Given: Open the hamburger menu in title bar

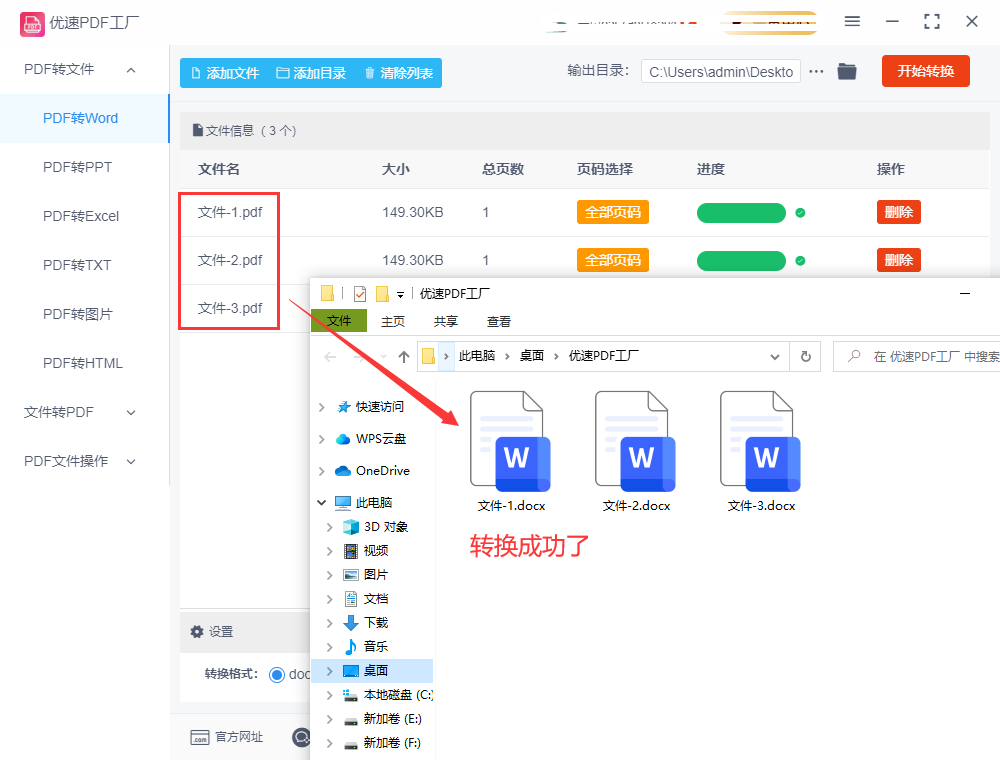Looking at the screenshot, I should point(852,21).
